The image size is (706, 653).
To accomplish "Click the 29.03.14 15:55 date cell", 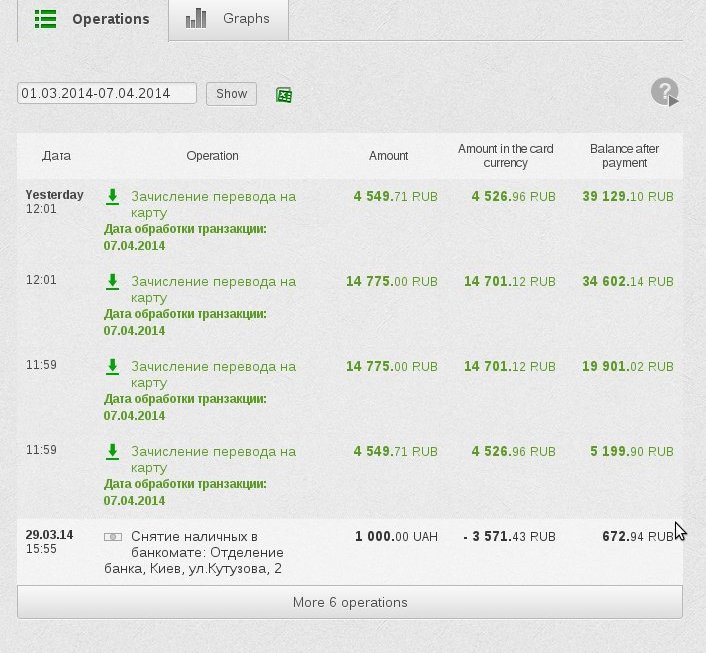I will coord(49,542).
